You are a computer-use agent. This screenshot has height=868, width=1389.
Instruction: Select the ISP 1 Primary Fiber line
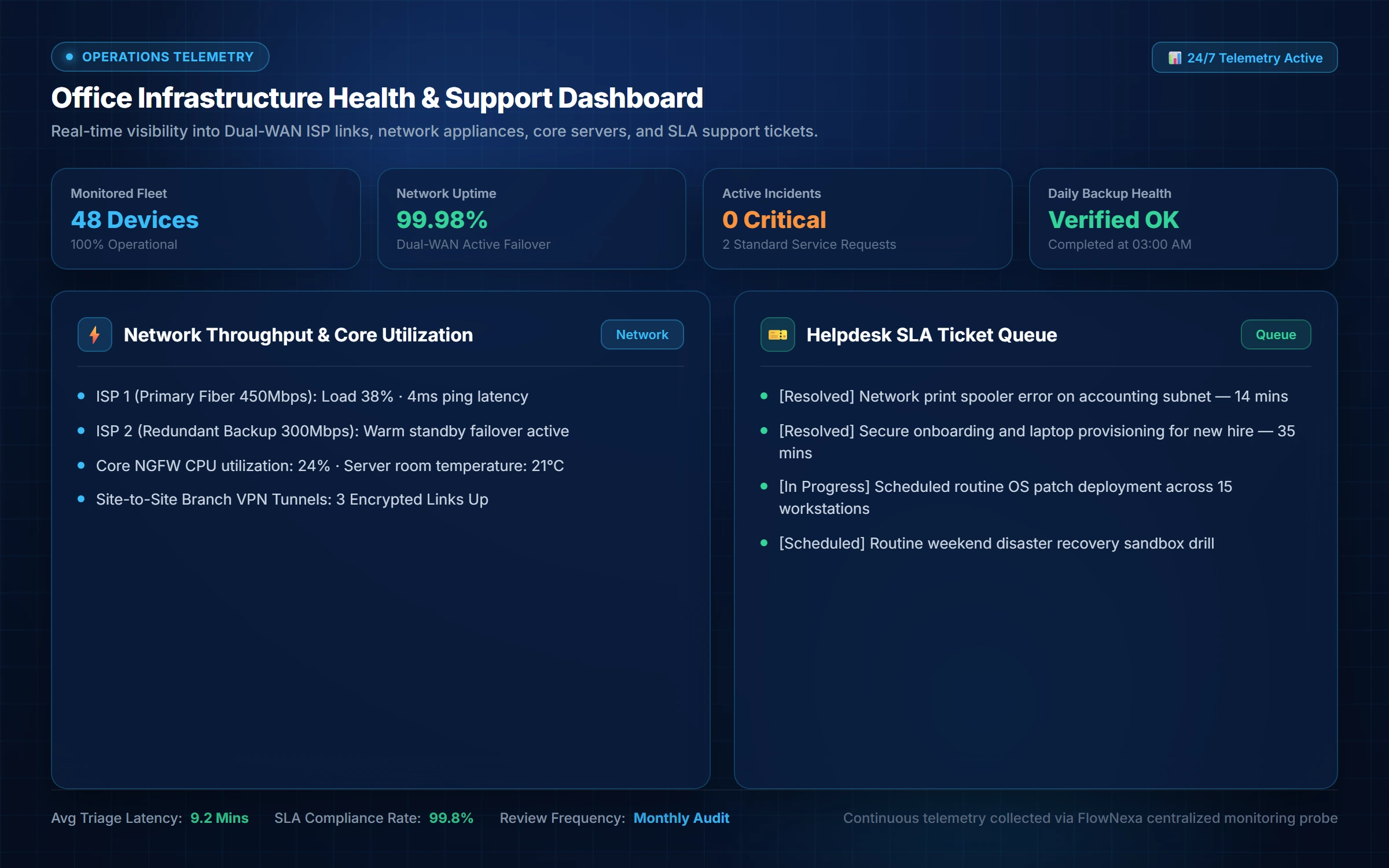[312, 396]
